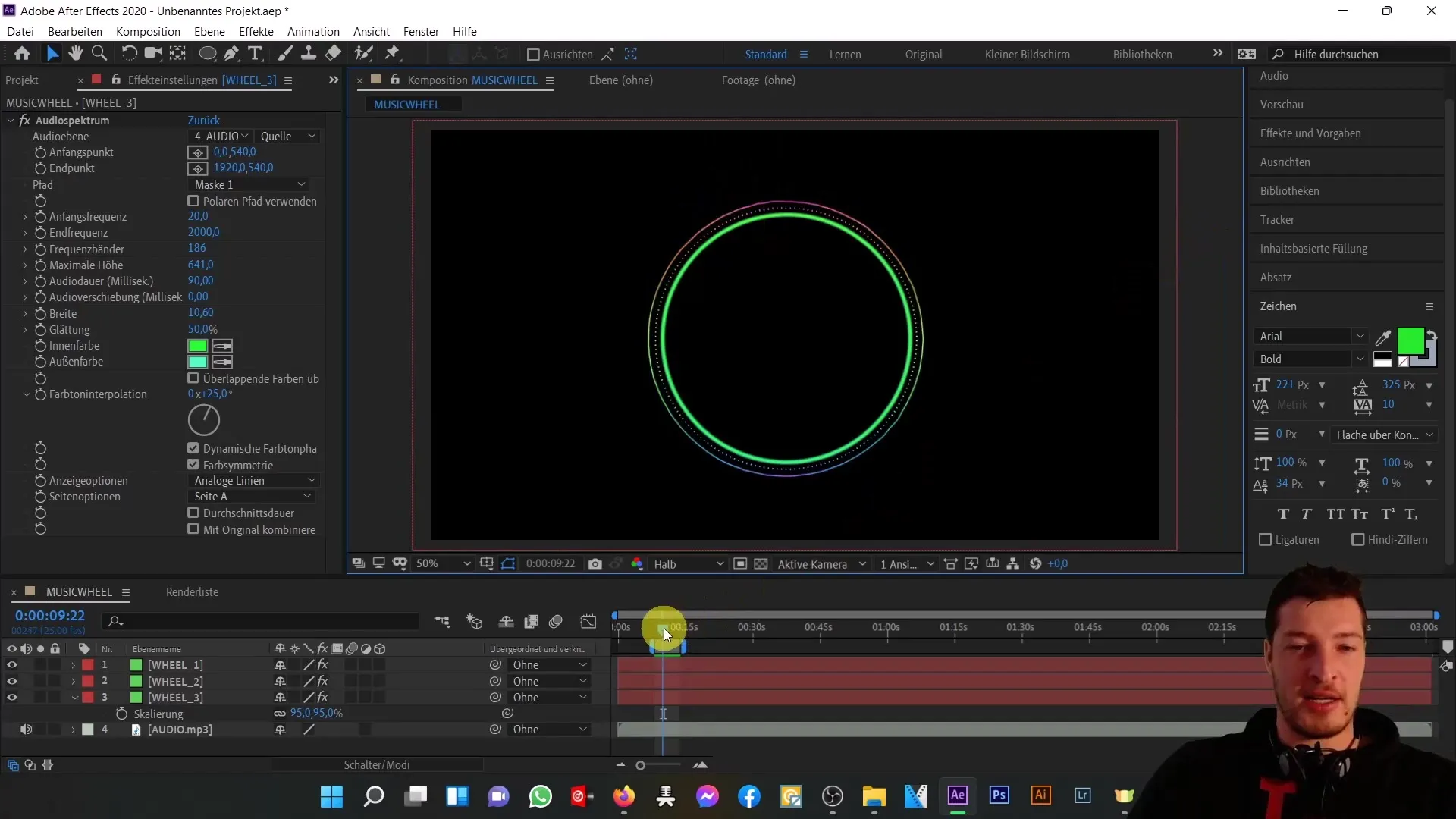The image size is (1456, 819).
Task: Select the Puppet Pin tool
Action: (x=392, y=54)
